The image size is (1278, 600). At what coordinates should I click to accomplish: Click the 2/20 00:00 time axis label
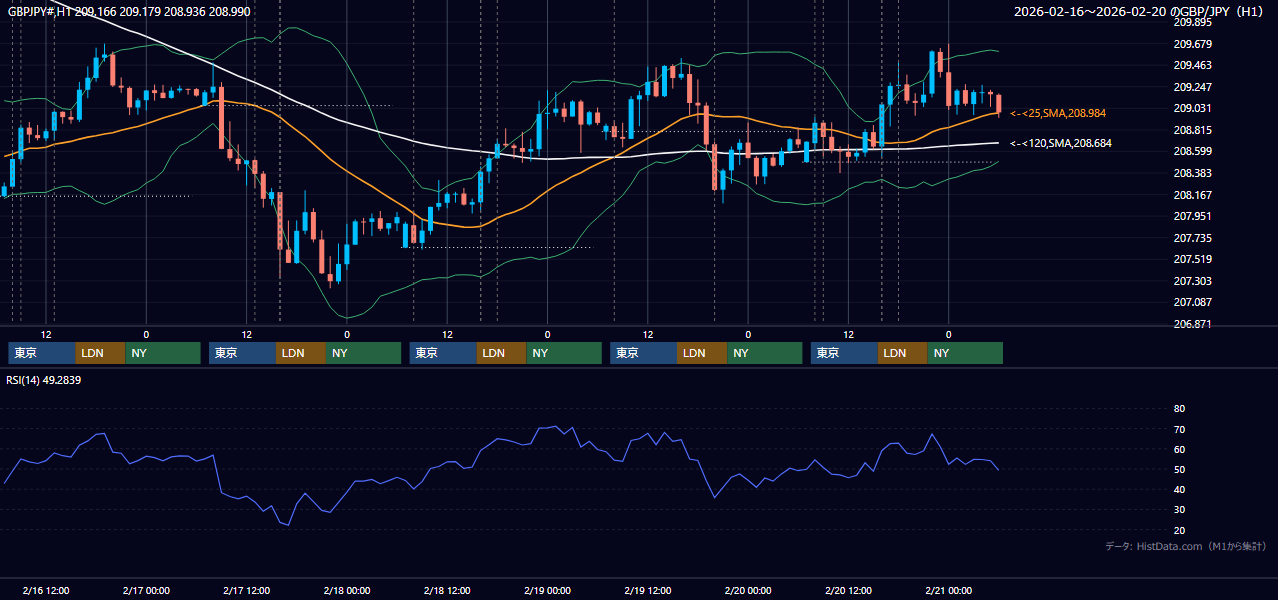748,591
